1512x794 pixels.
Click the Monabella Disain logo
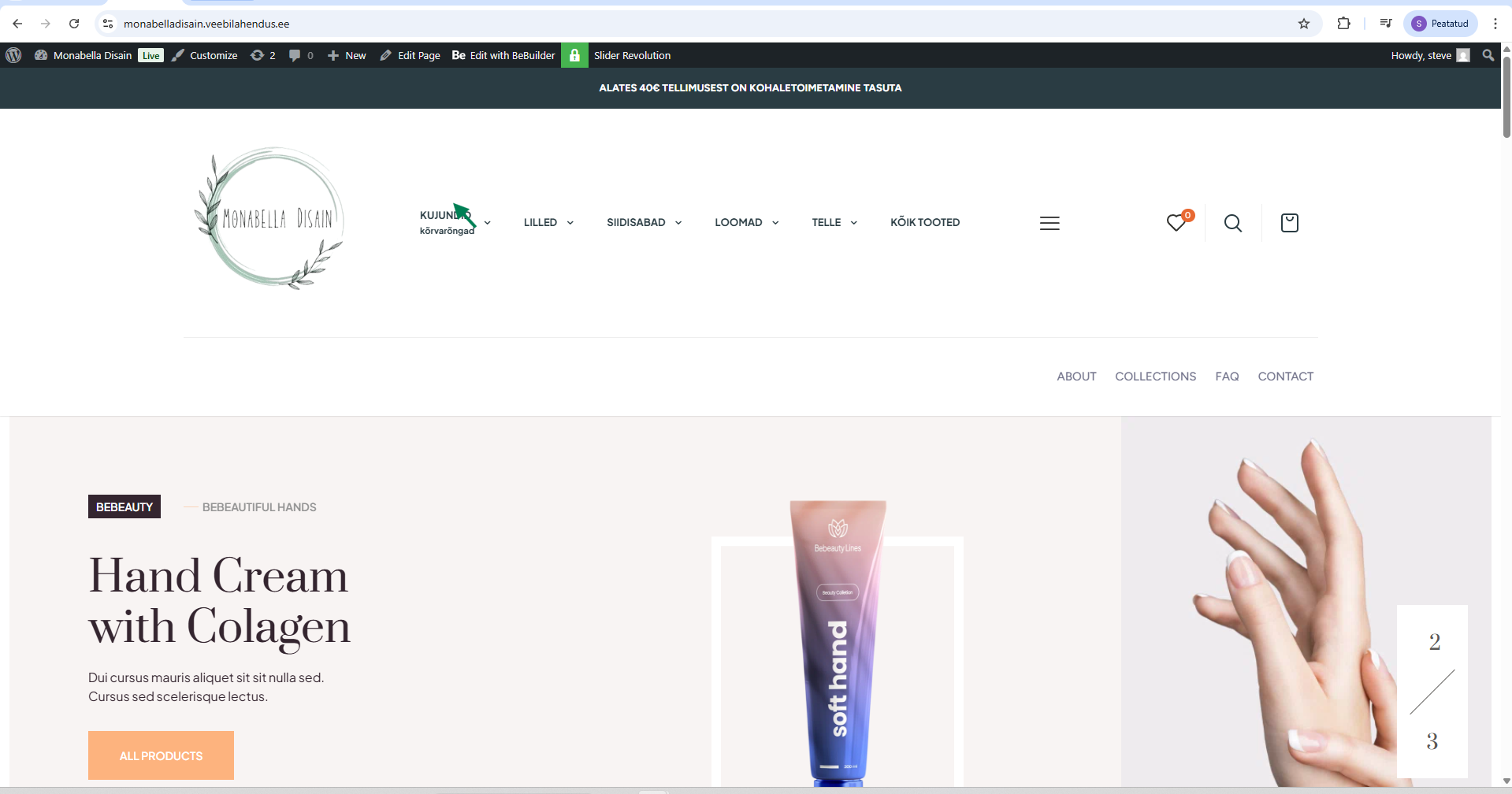270,218
